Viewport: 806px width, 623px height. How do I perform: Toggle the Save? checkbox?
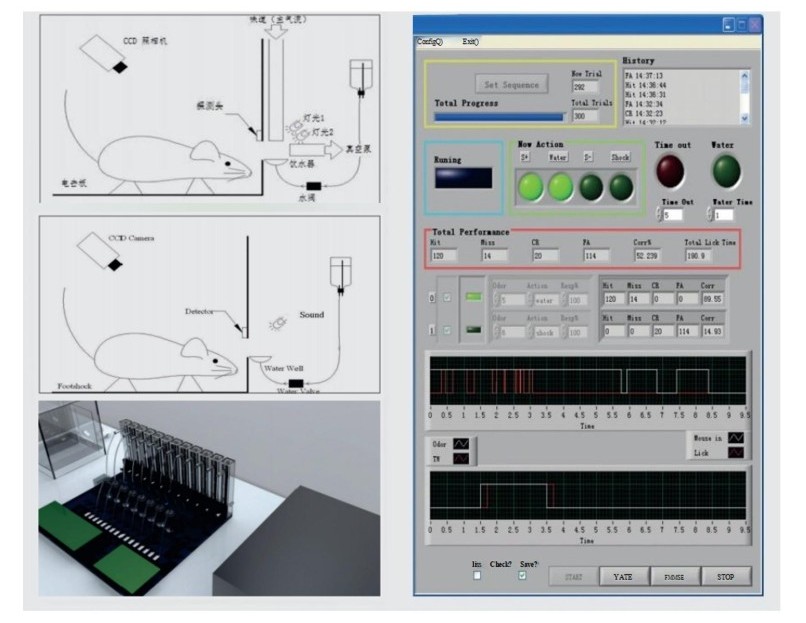pos(522,575)
